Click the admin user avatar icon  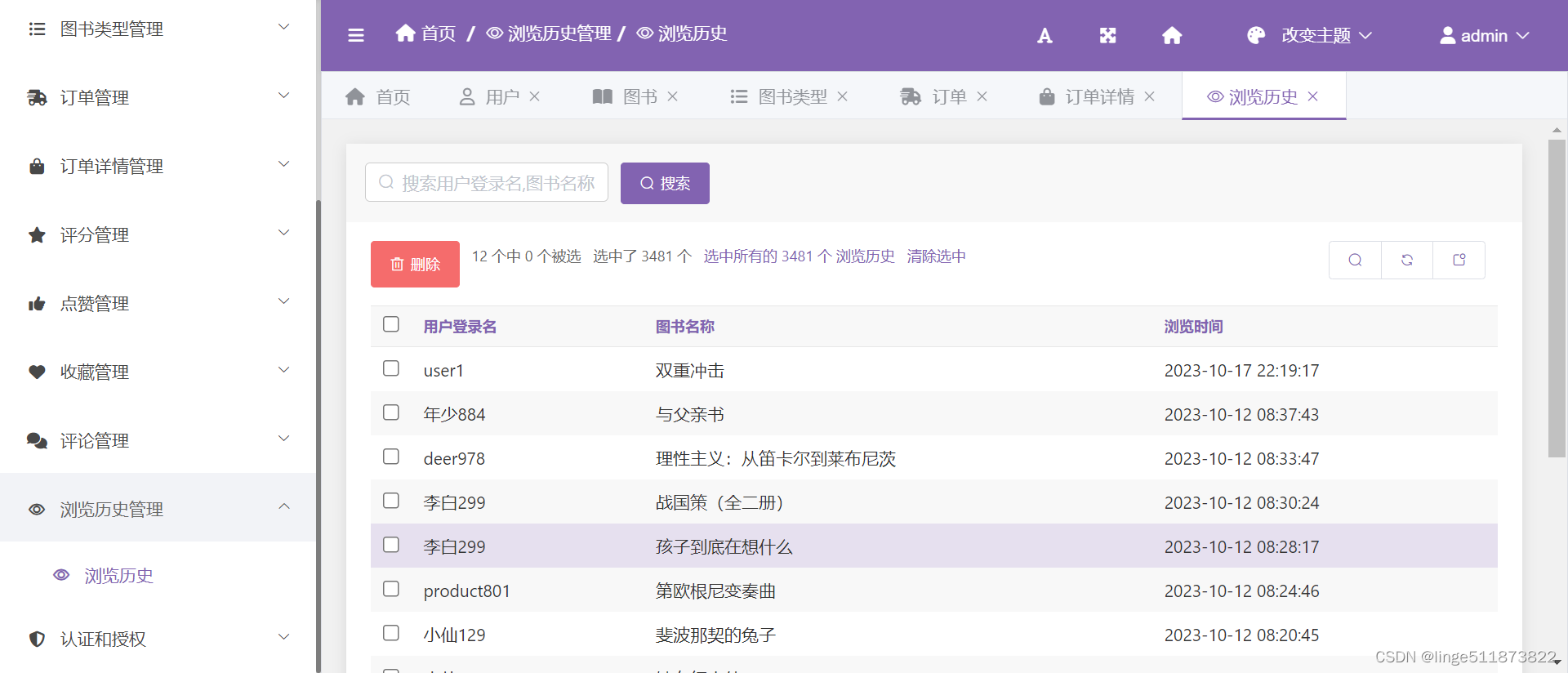click(1447, 35)
